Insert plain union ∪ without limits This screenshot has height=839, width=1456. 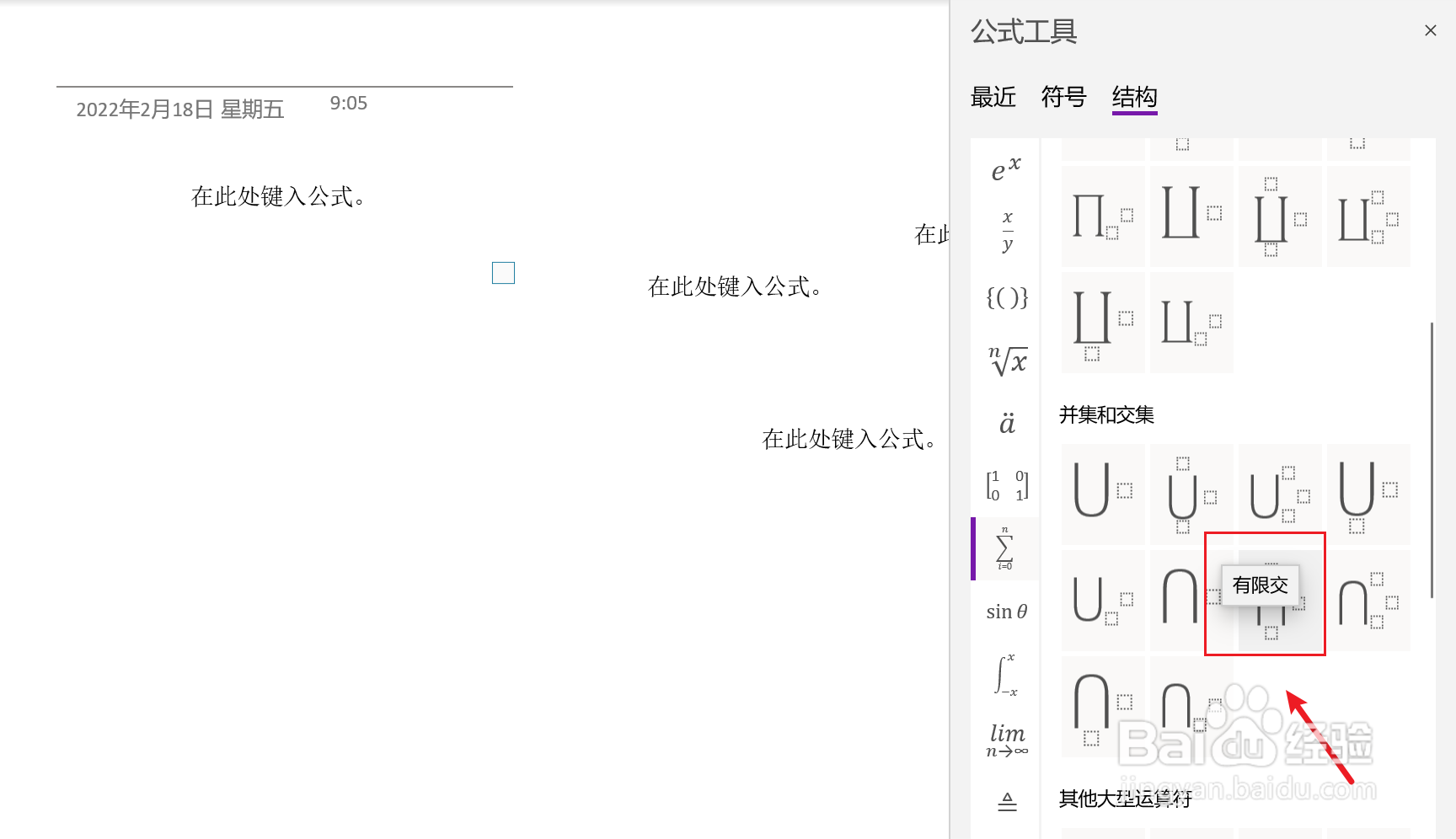tap(1103, 494)
